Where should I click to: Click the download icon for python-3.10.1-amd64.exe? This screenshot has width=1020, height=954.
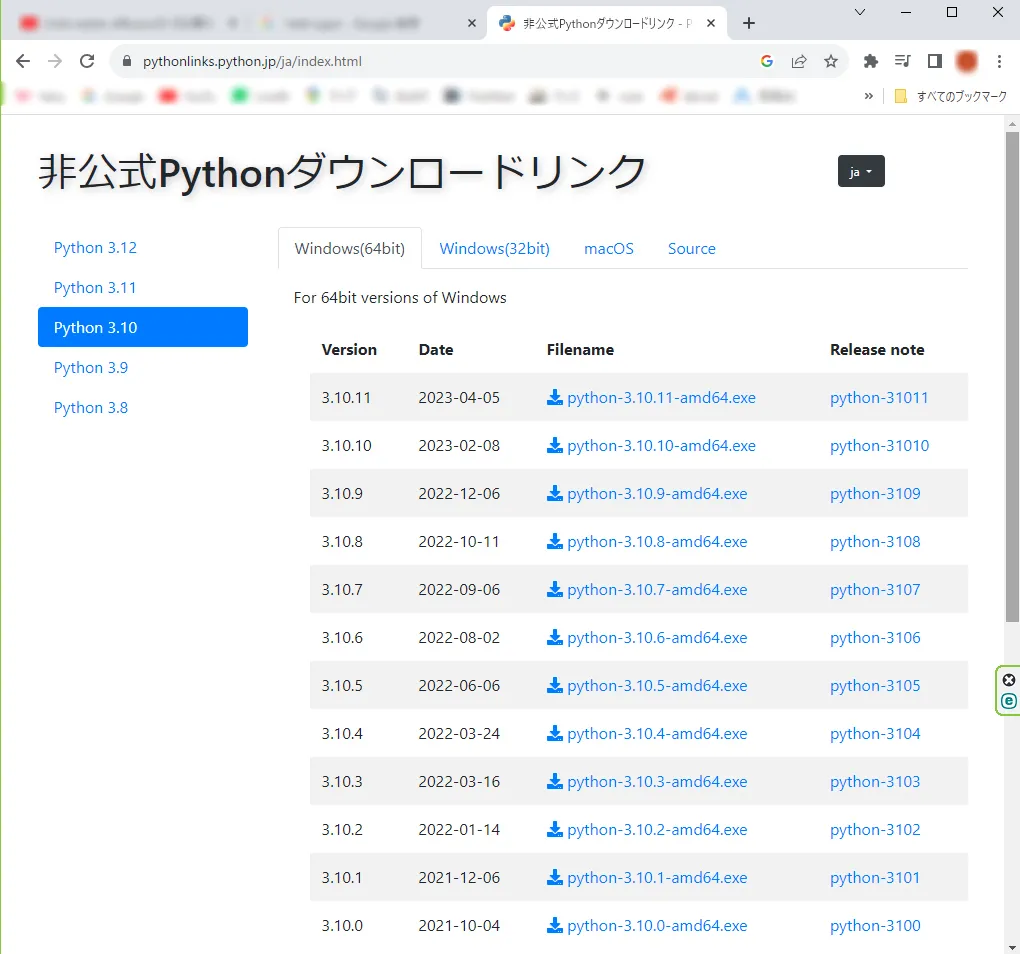554,877
